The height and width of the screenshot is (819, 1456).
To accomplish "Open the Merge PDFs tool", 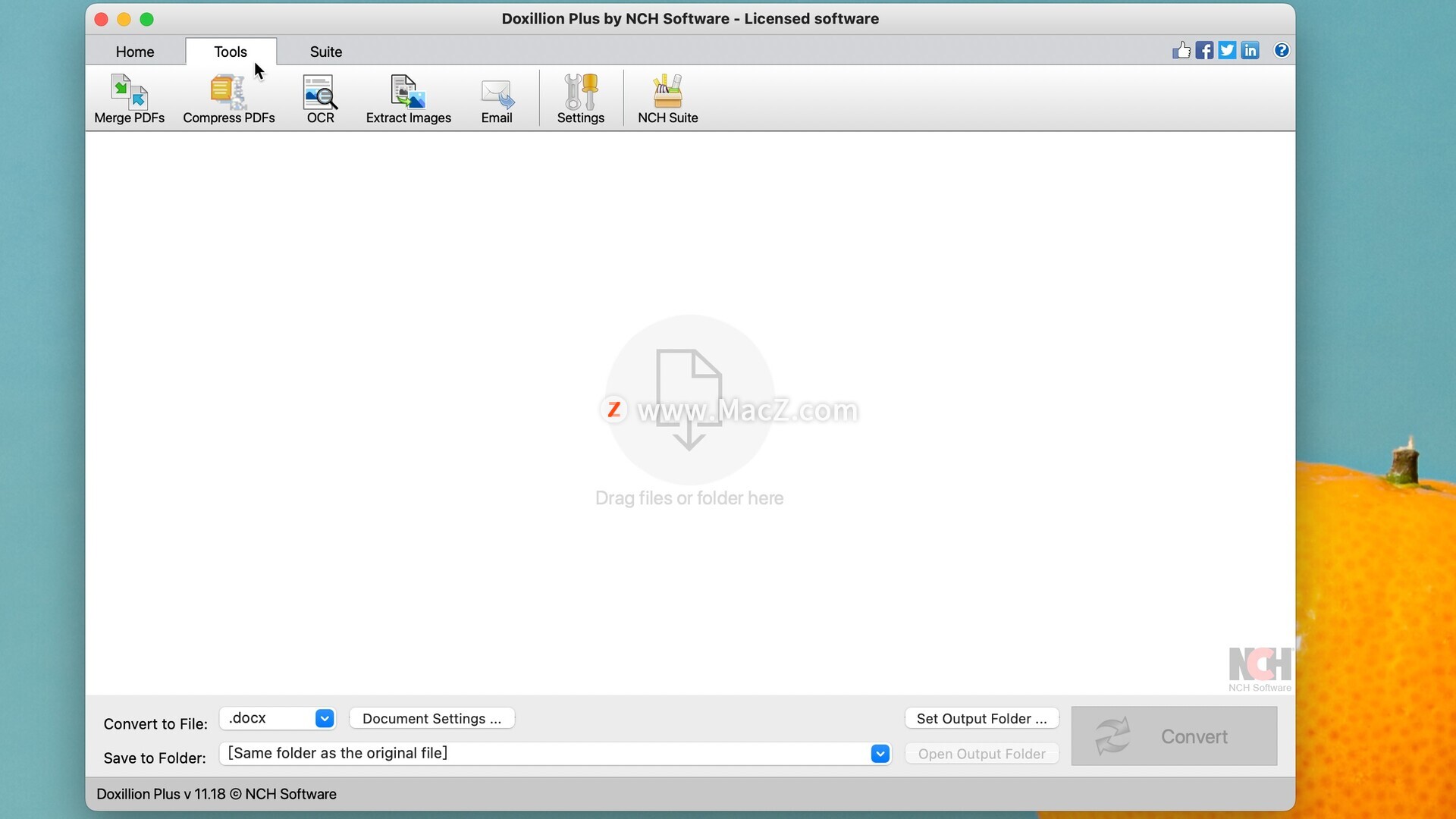I will [x=129, y=99].
